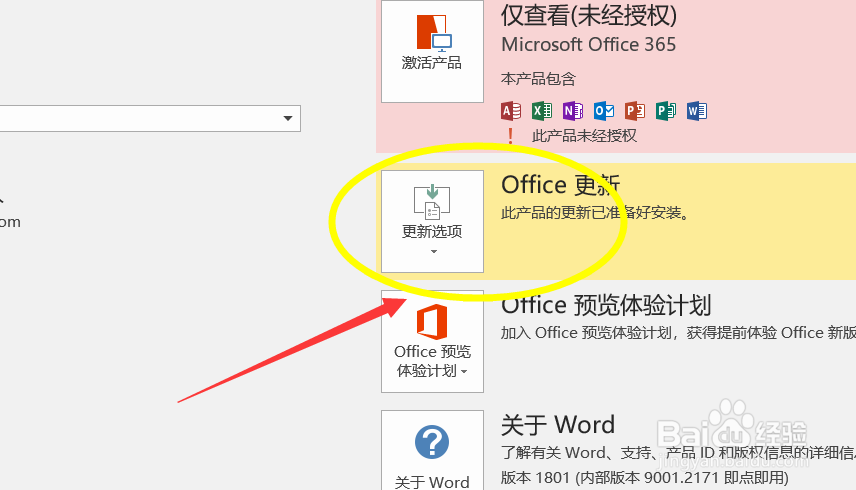Click the PowerPoint icon in product list
This screenshot has height=490, width=856.
635,111
